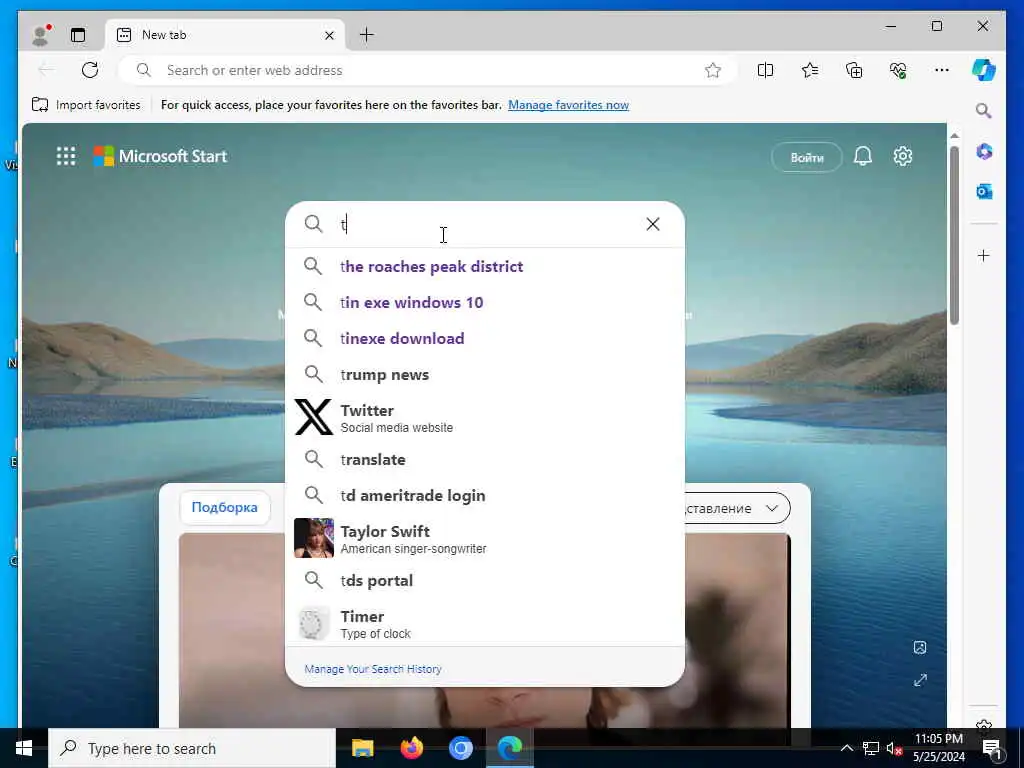Focus the Search or enter web address bar
The width and height of the screenshot is (1024, 768).
(x=428, y=71)
